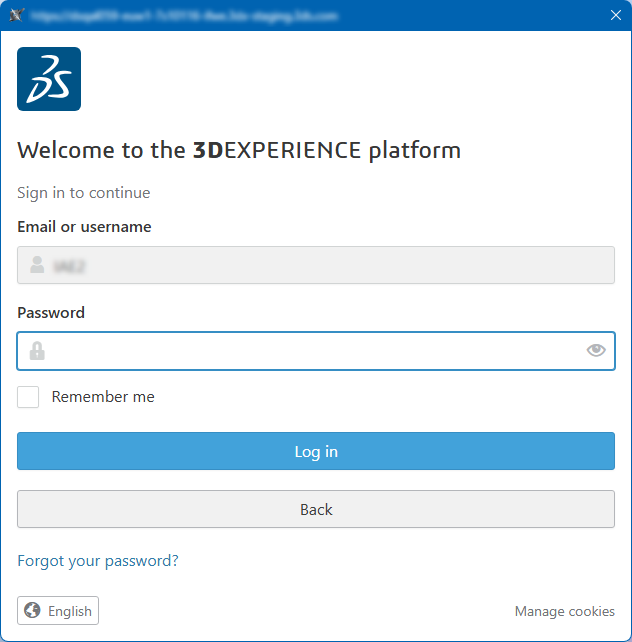Open the English language selector
632x642 pixels.
click(58, 611)
